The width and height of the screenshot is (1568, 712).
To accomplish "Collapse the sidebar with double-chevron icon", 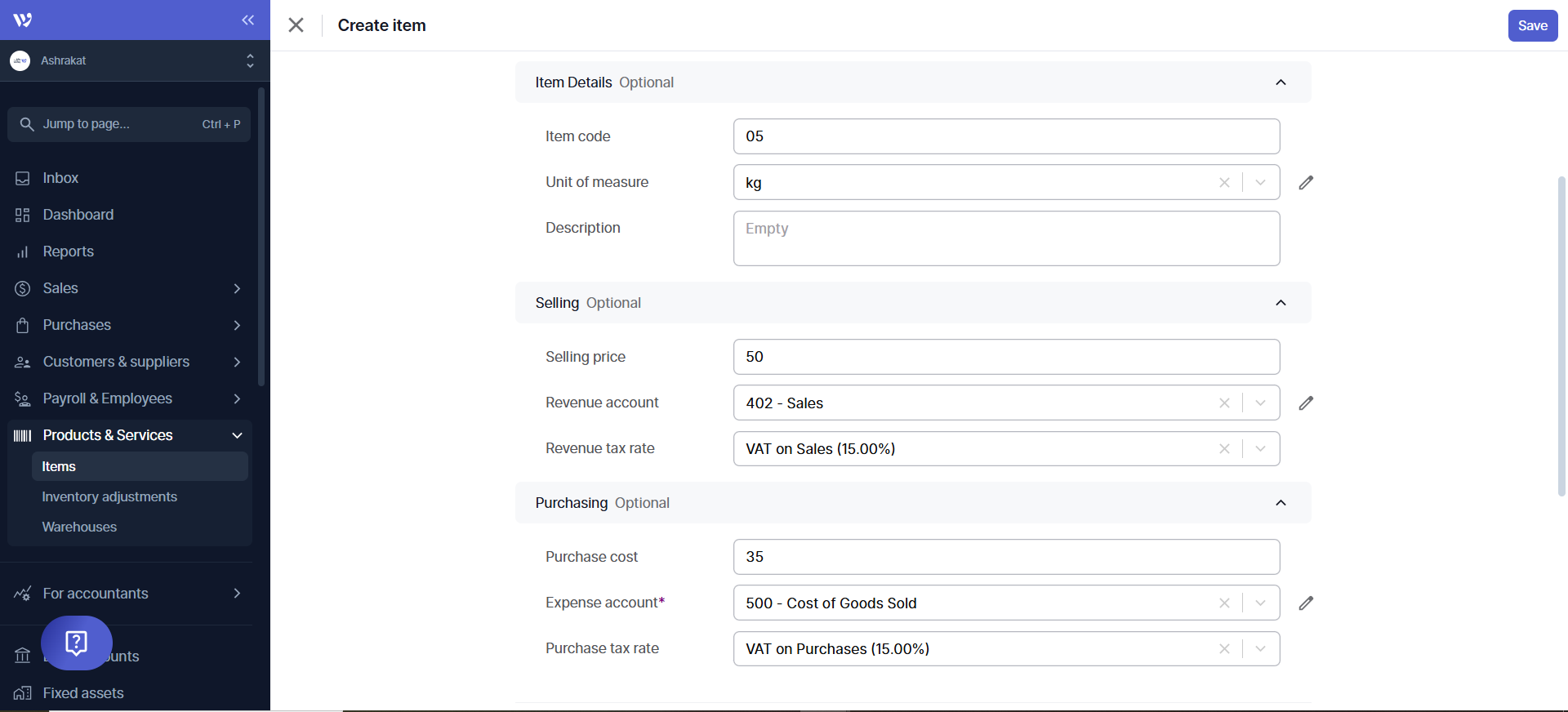I will [x=247, y=20].
